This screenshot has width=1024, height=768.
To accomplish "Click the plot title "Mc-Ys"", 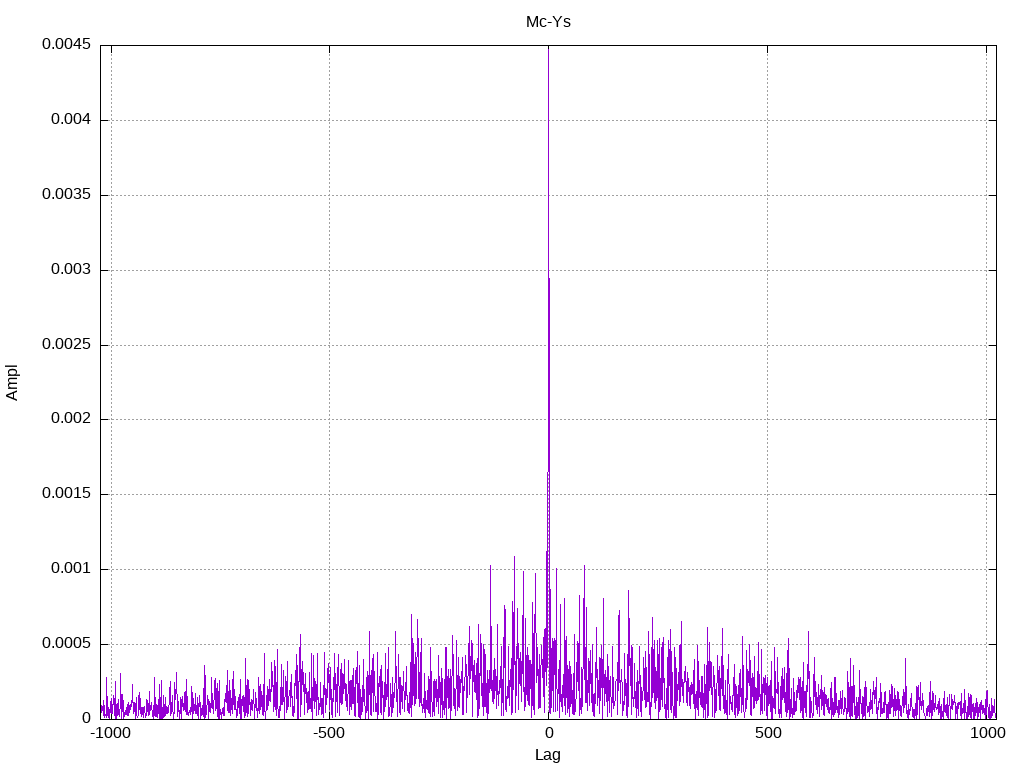I will click(x=548, y=21).
